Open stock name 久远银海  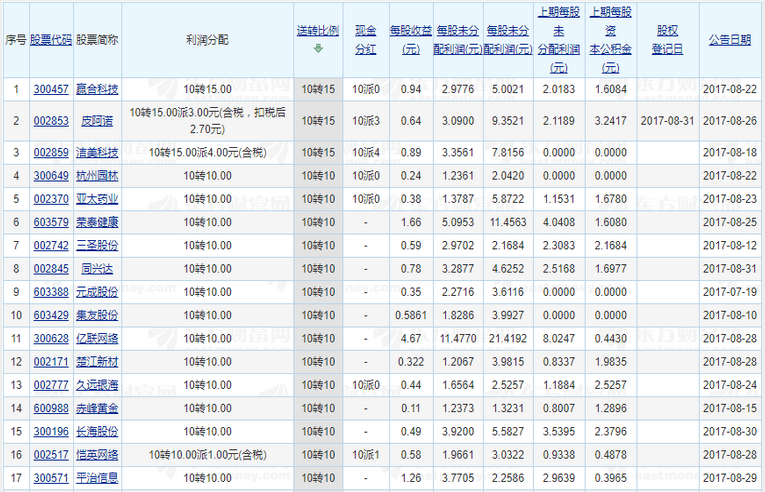coord(97,385)
